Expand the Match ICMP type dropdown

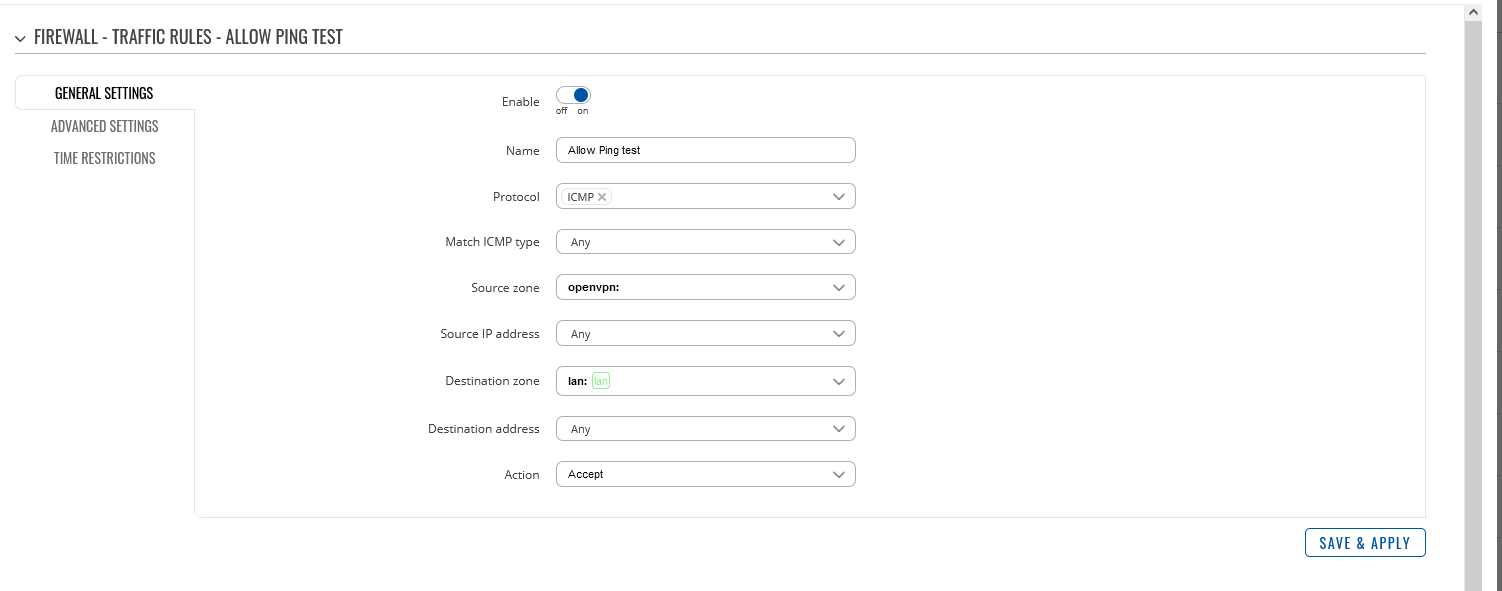[706, 242]
